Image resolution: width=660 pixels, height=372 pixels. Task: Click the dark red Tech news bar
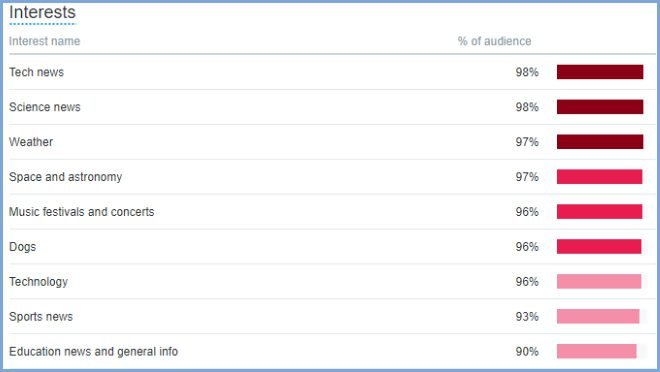point(600,72)
